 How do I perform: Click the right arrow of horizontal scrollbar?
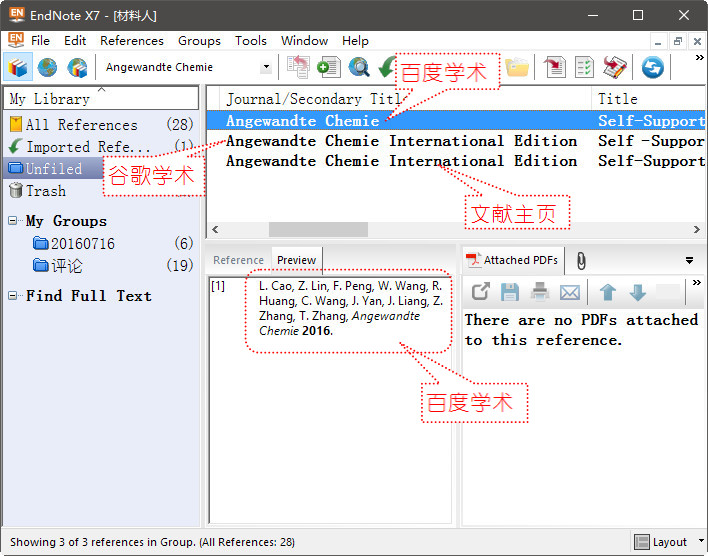697,229
